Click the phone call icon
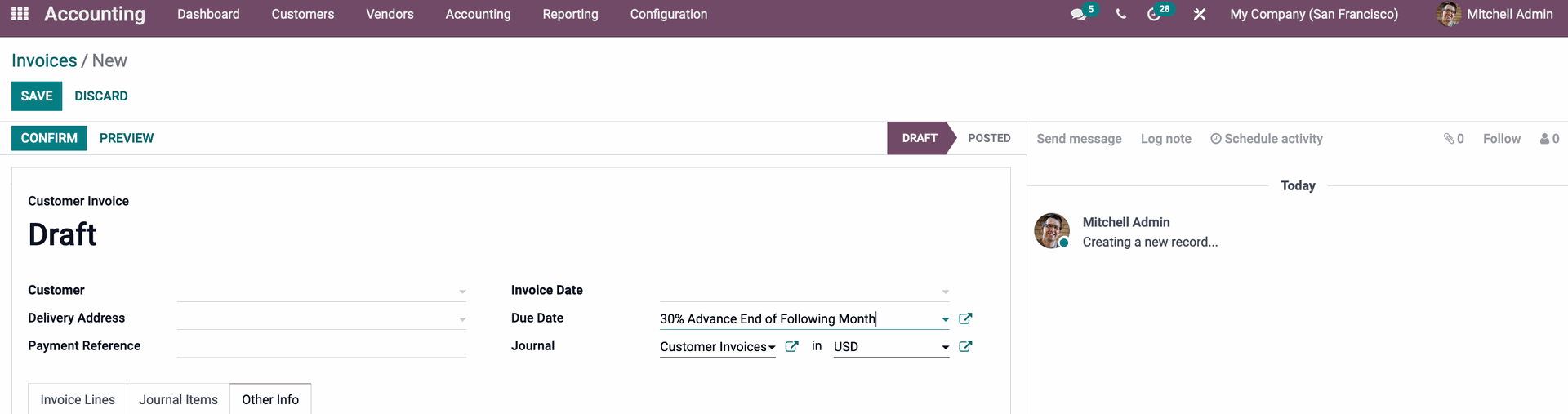Screen dimensions: 1568x414 point(1120,14)
